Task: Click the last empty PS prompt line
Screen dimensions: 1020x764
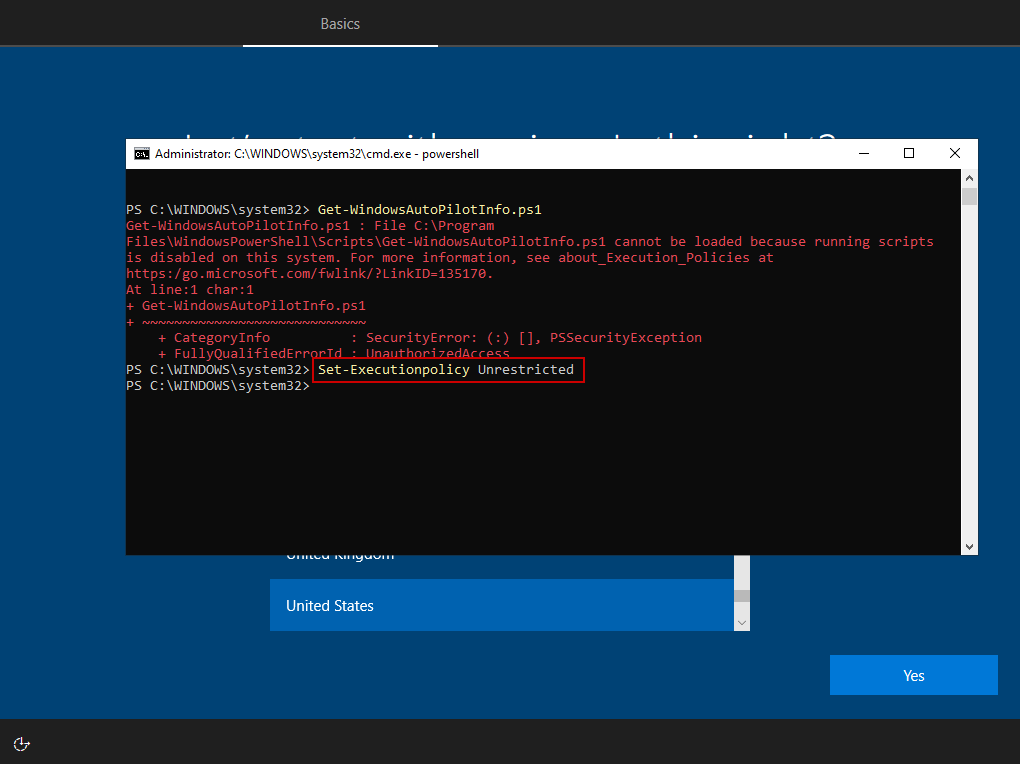Action: [x=218, y=386]
